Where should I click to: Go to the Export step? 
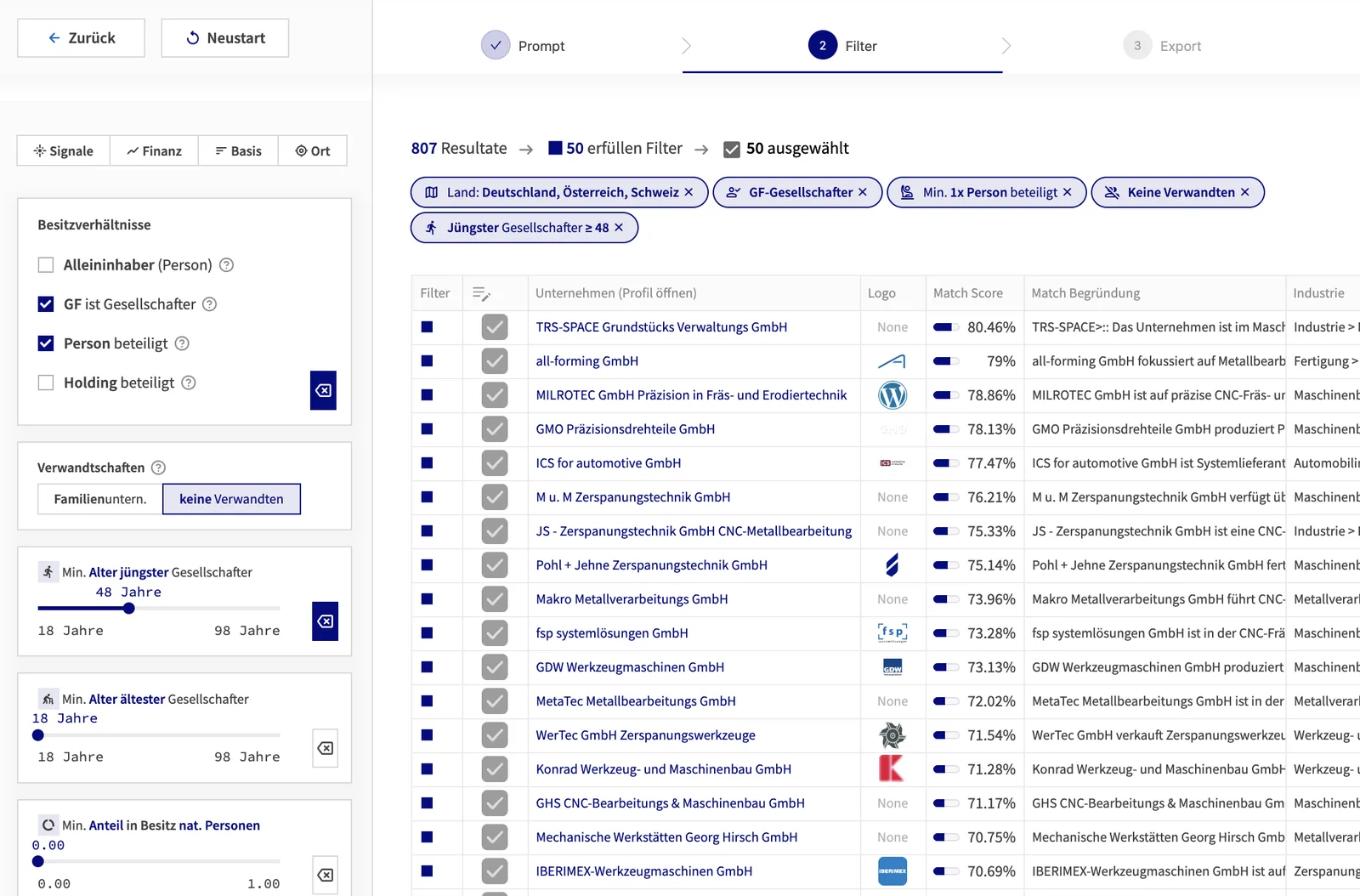tap(1162, 46)
